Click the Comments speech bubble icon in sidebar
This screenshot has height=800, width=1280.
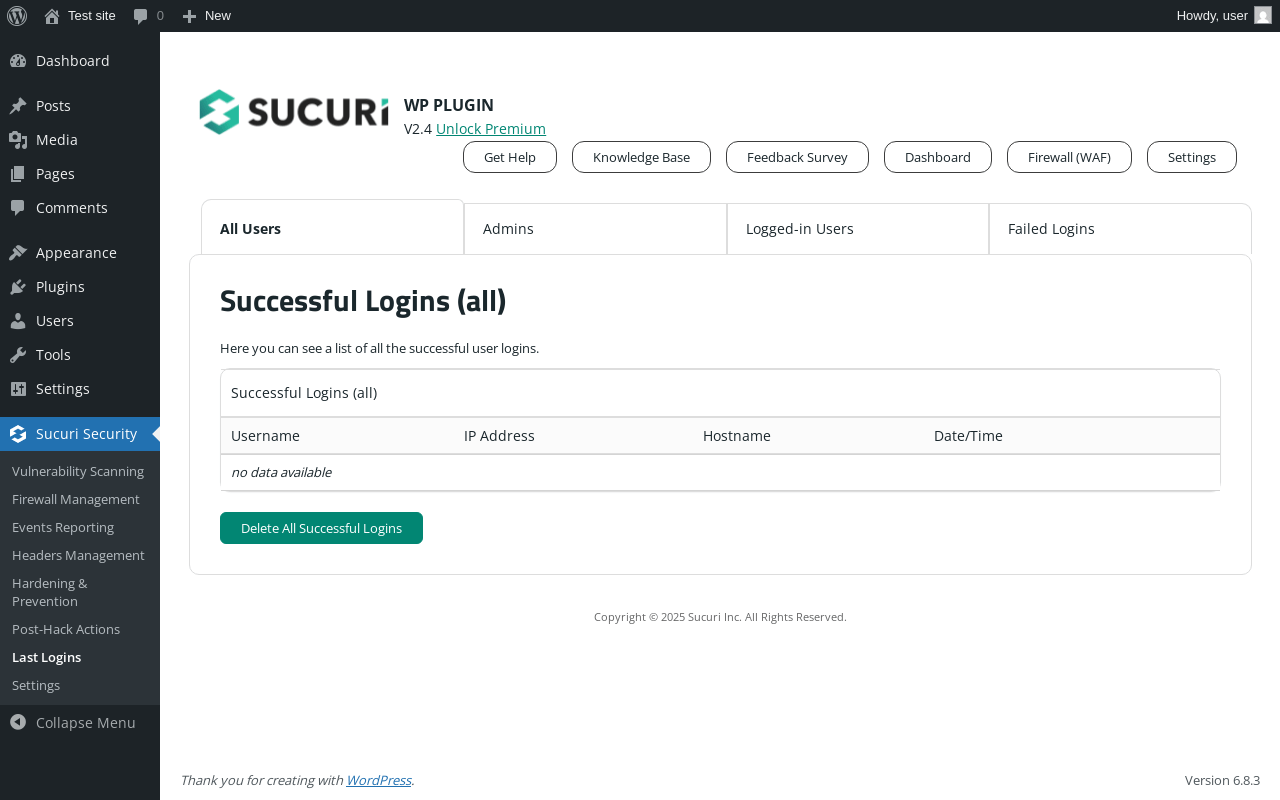point(18,208)
